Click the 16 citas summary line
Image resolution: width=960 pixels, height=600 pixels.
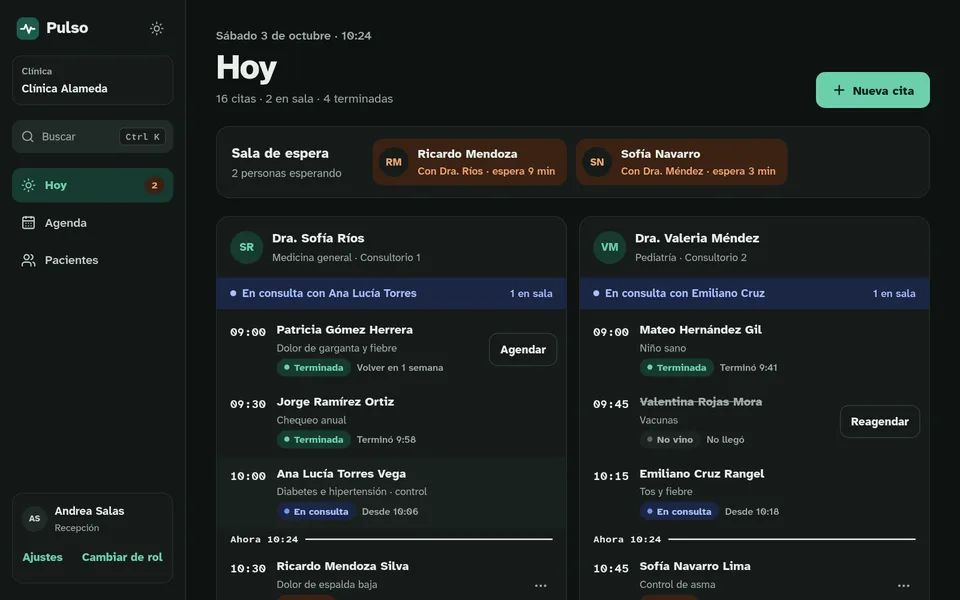[304, 99]
